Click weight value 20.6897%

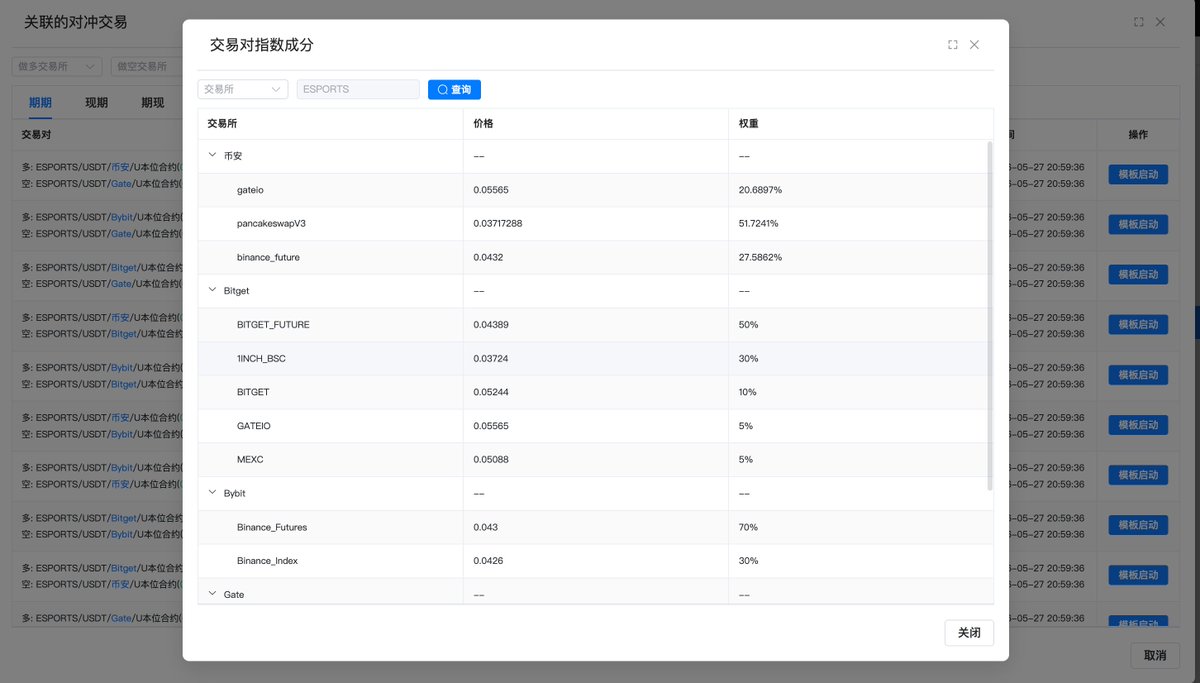(x=760, y=190)
